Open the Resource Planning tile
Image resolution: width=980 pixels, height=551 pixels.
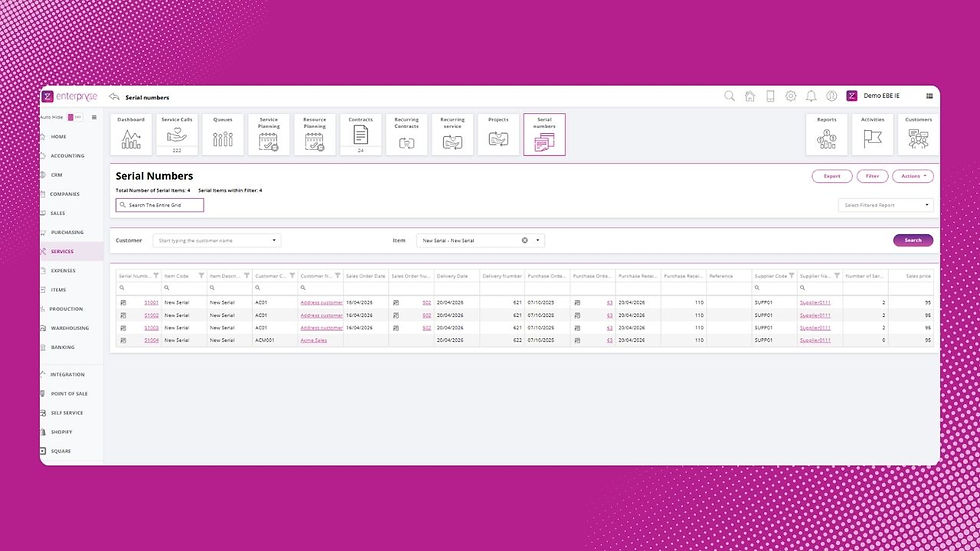(x=314, y=134)
